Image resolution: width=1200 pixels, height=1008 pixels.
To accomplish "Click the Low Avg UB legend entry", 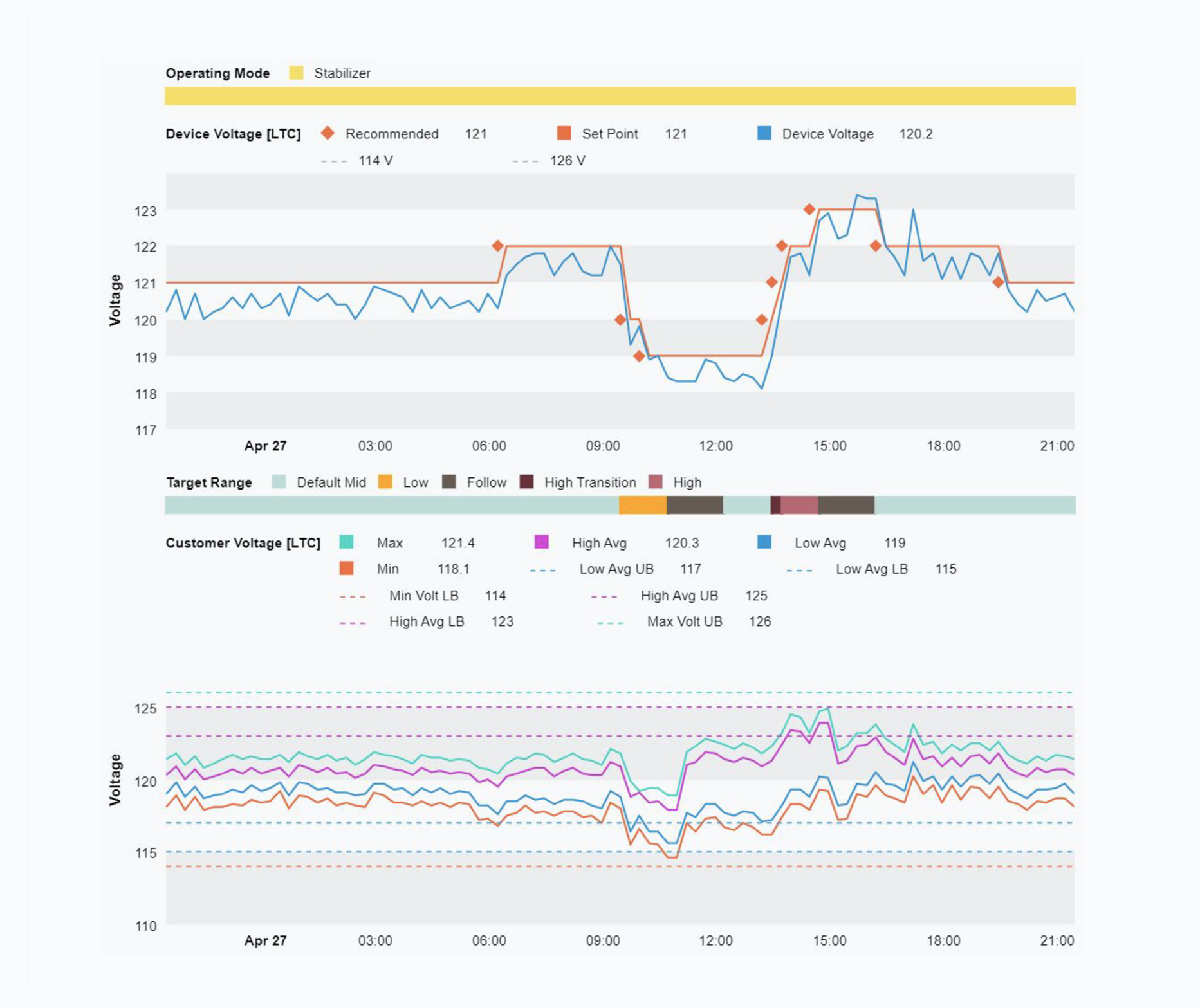I will pos(615,569).
